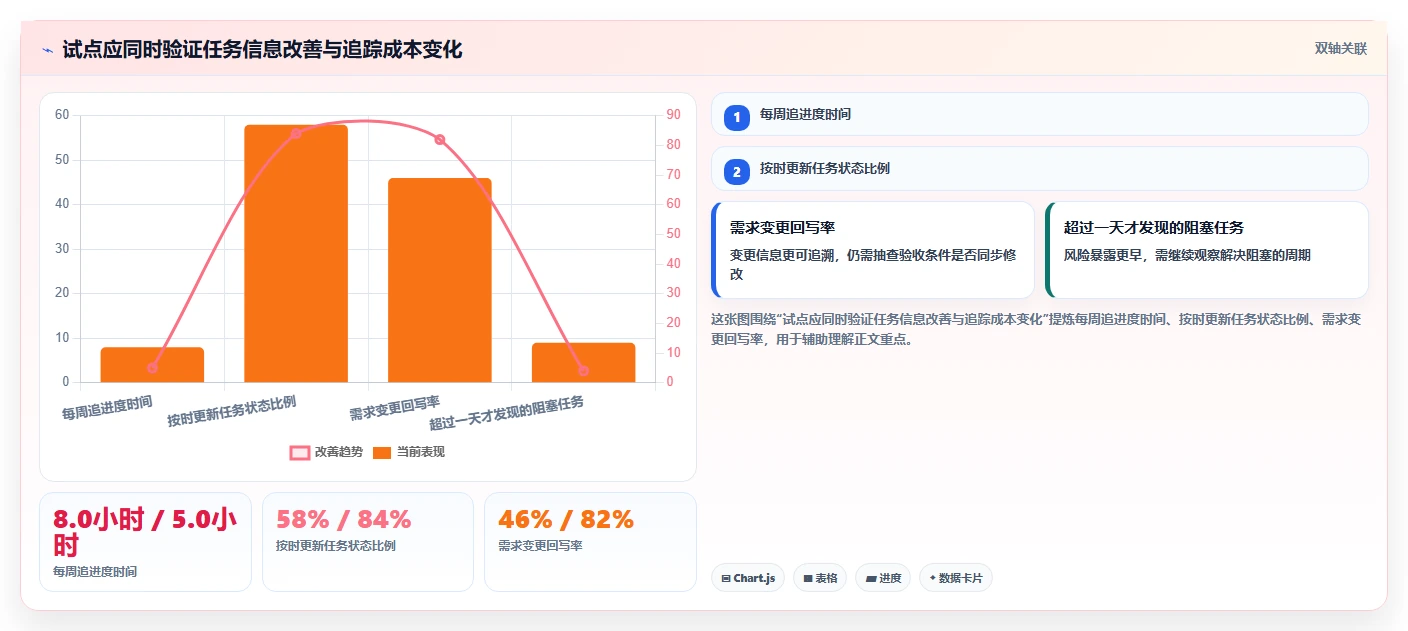Click the trend line point above 需求变更回写率
Image resolution: width=1408 pixels, height=631 pixels.
pyautogui.click(x=440, y=139)
